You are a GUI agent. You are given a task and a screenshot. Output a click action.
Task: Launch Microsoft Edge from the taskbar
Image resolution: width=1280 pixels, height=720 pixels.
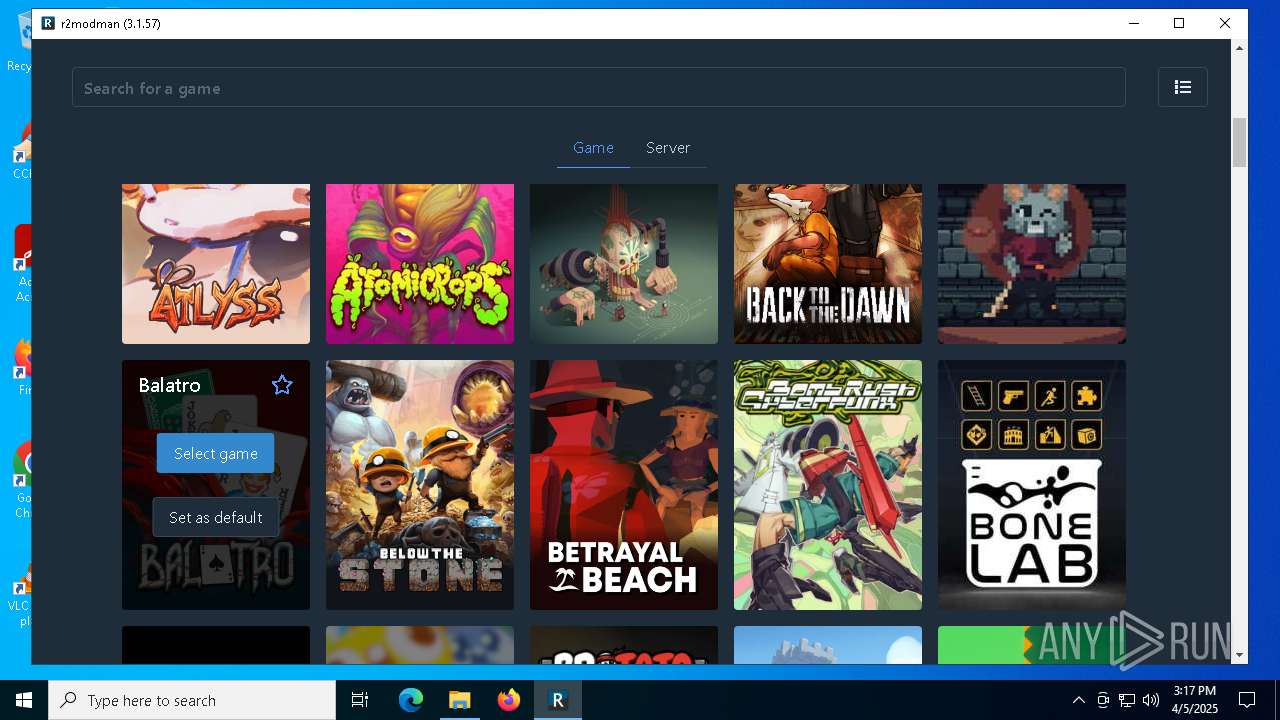[411, 700]
